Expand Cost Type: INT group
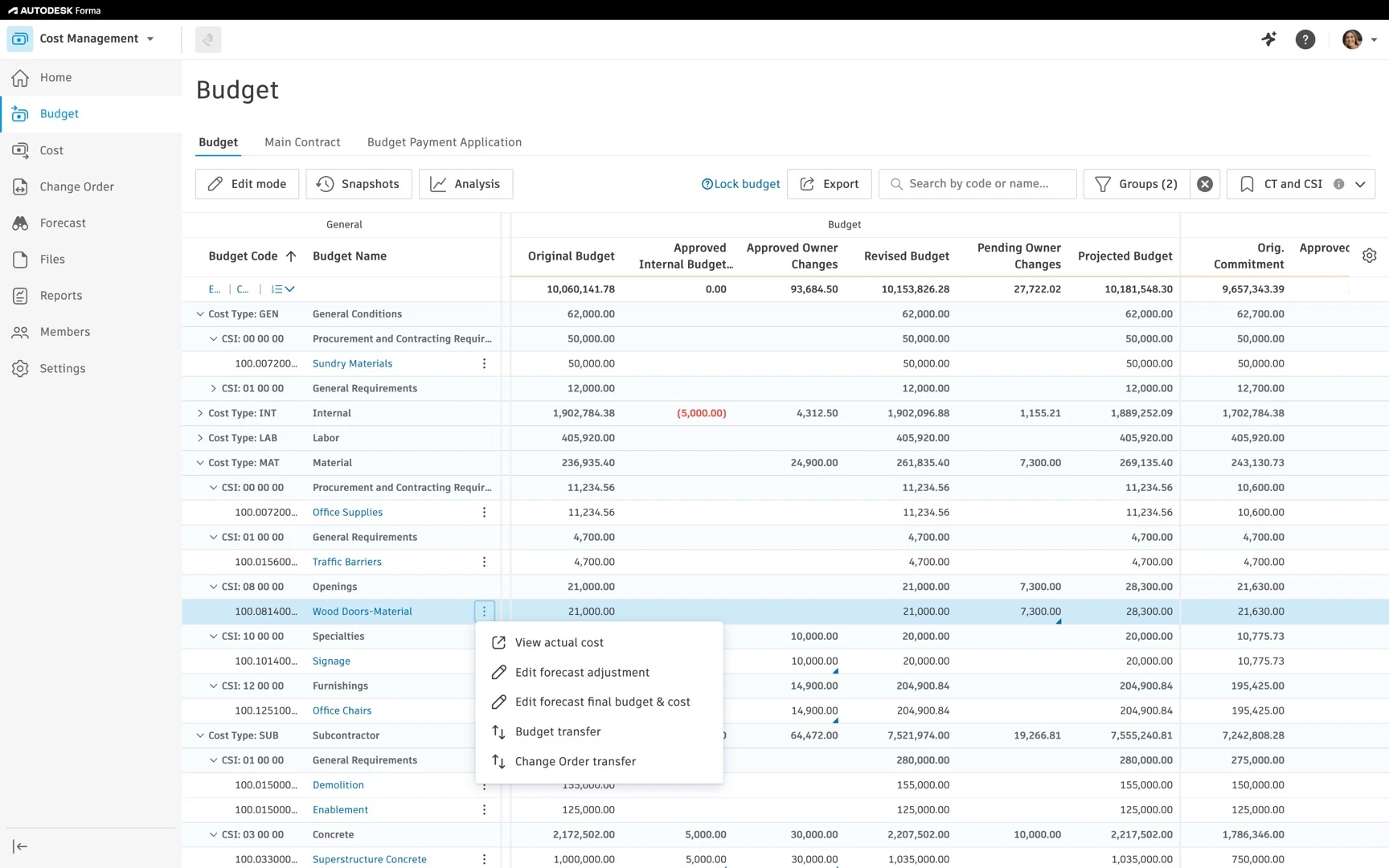This screenshot has height=868, width=1389. click(200, 413)
